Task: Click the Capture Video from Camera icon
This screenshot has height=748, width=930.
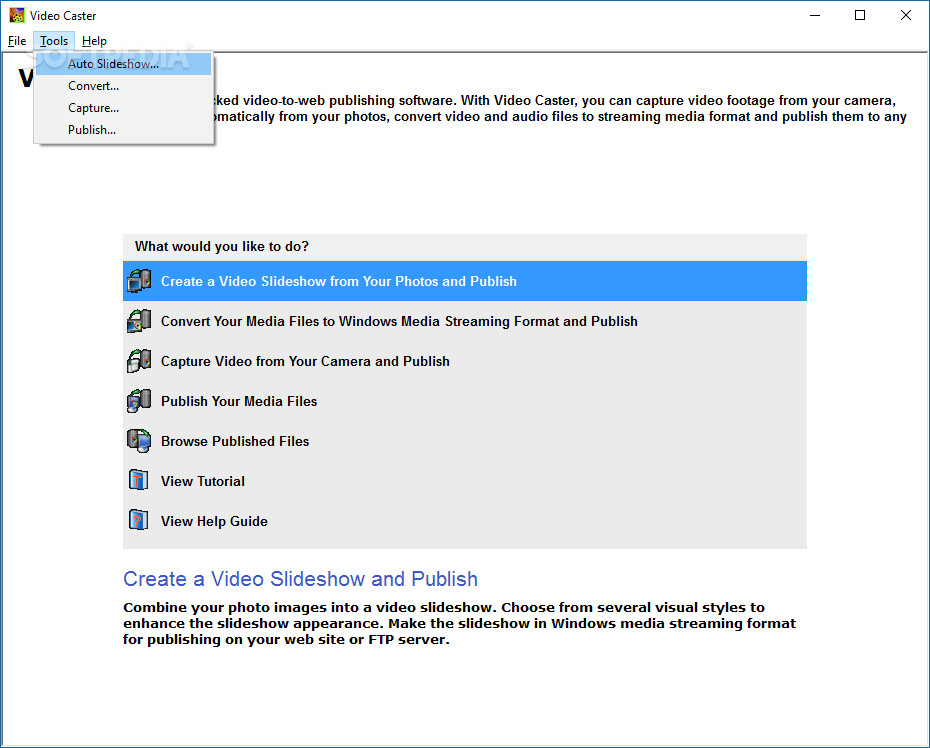Action: pyautogui.click(x=139, y=361)
